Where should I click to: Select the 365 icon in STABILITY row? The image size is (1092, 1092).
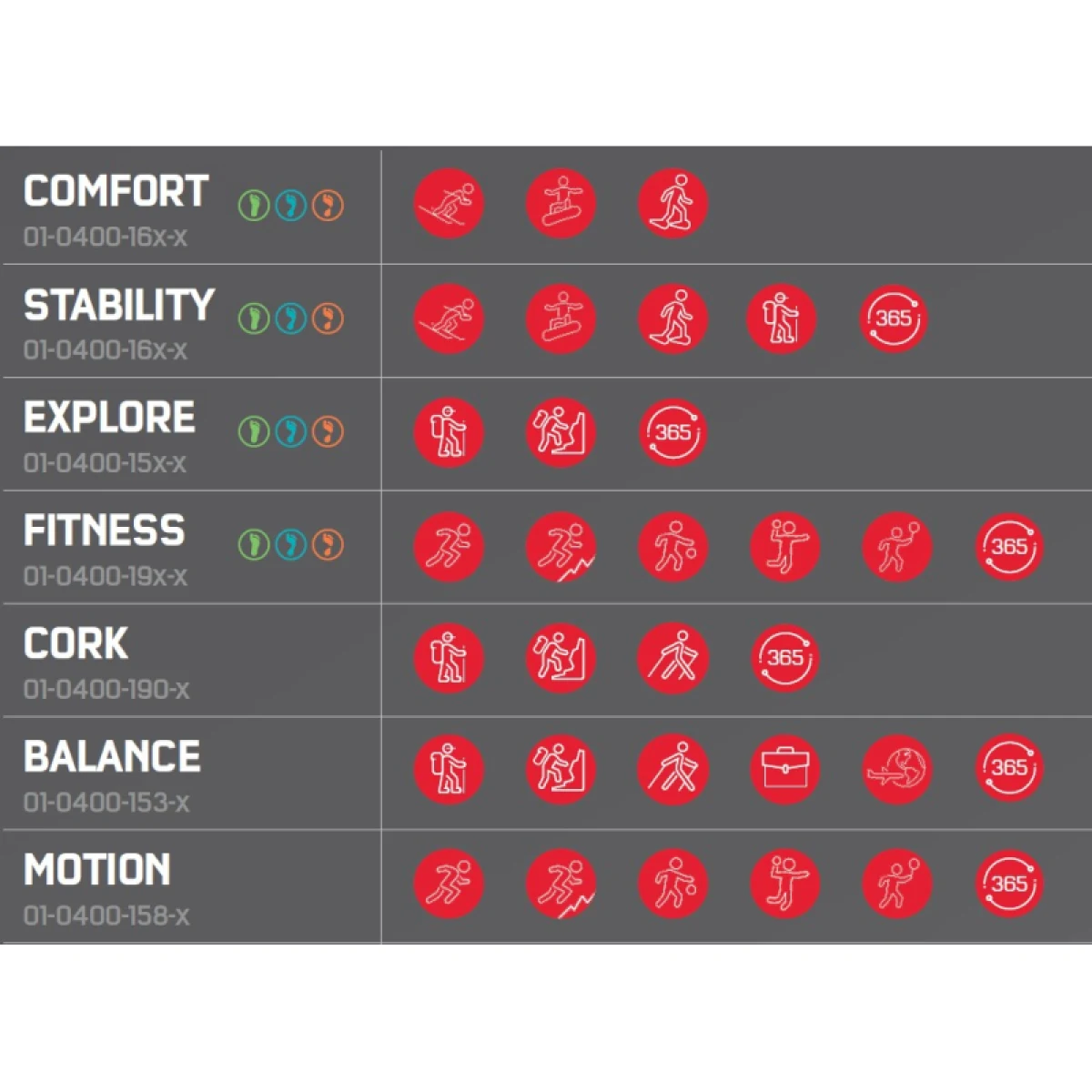[895, 318]
